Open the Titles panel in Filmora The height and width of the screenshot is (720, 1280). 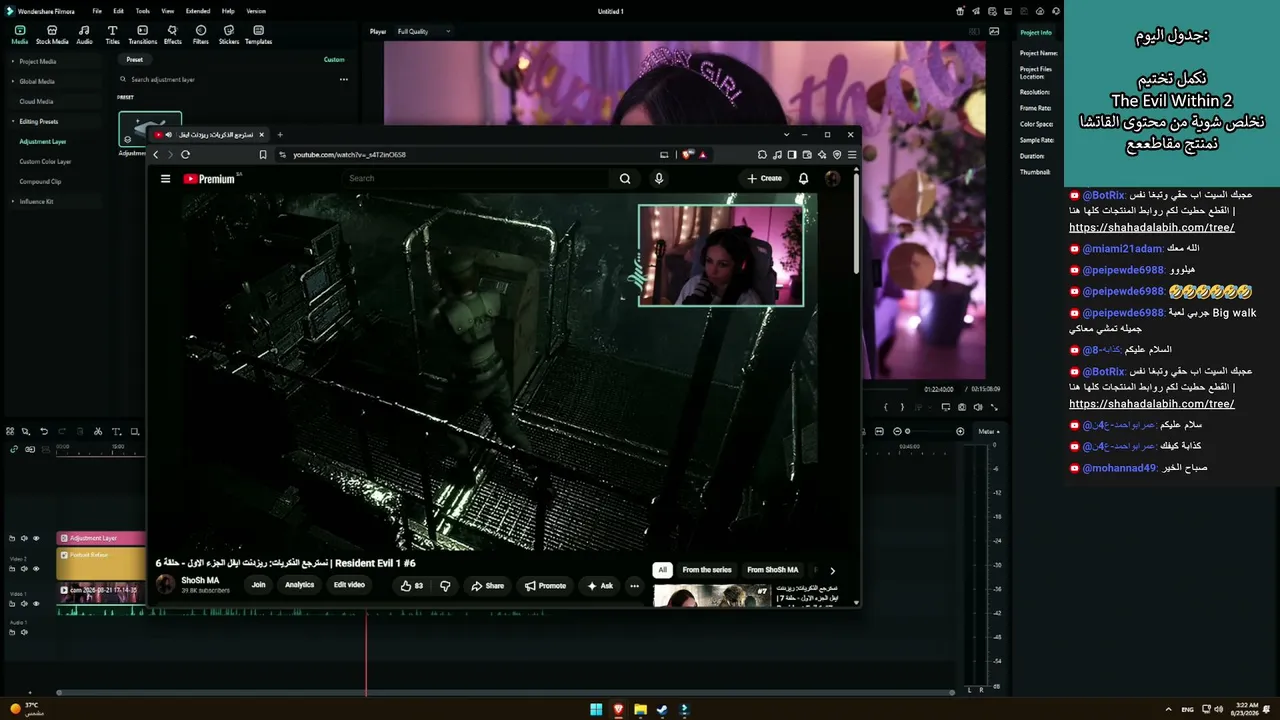click(112, 35)
